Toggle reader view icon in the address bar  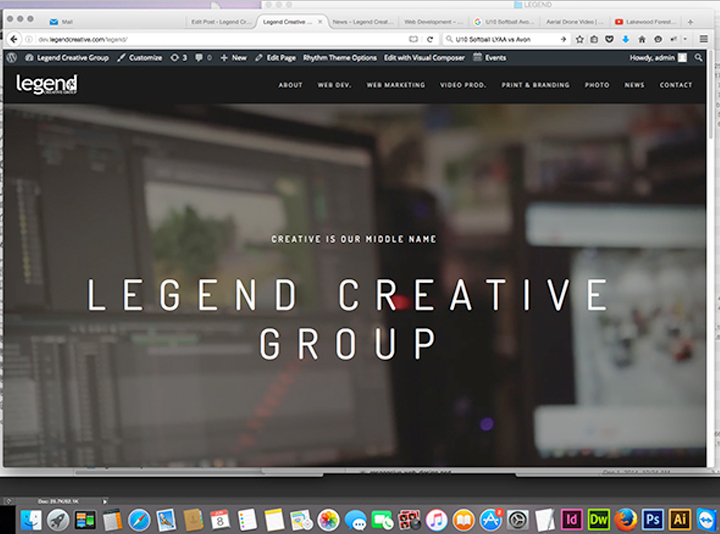413,39
